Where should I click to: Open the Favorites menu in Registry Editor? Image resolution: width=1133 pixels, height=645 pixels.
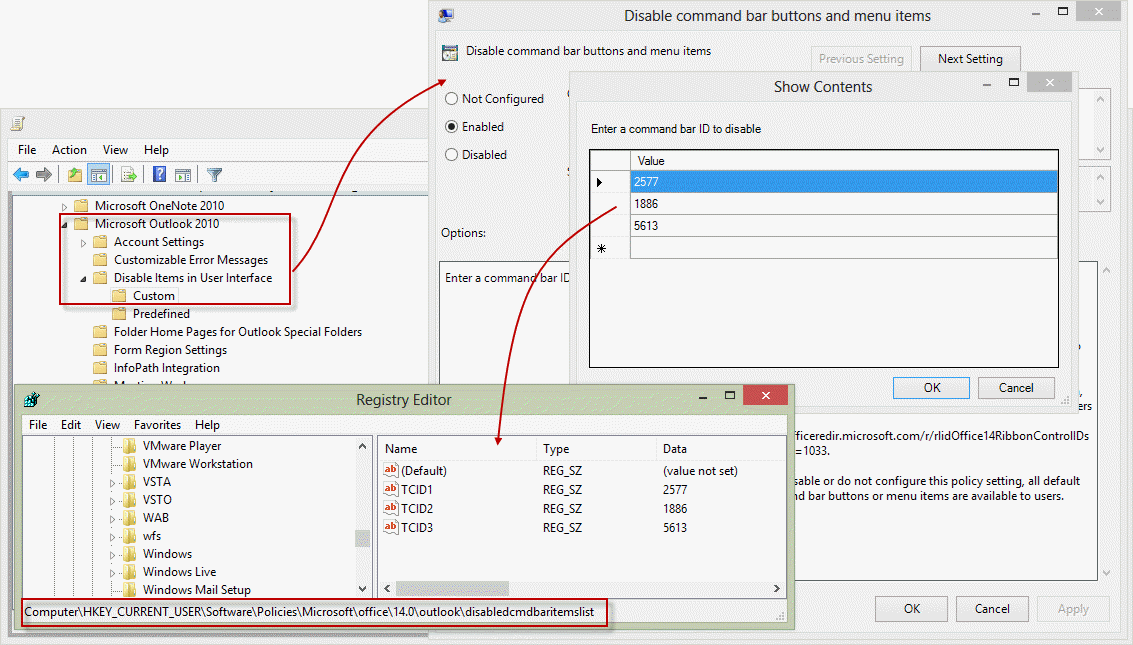[158, 425]
